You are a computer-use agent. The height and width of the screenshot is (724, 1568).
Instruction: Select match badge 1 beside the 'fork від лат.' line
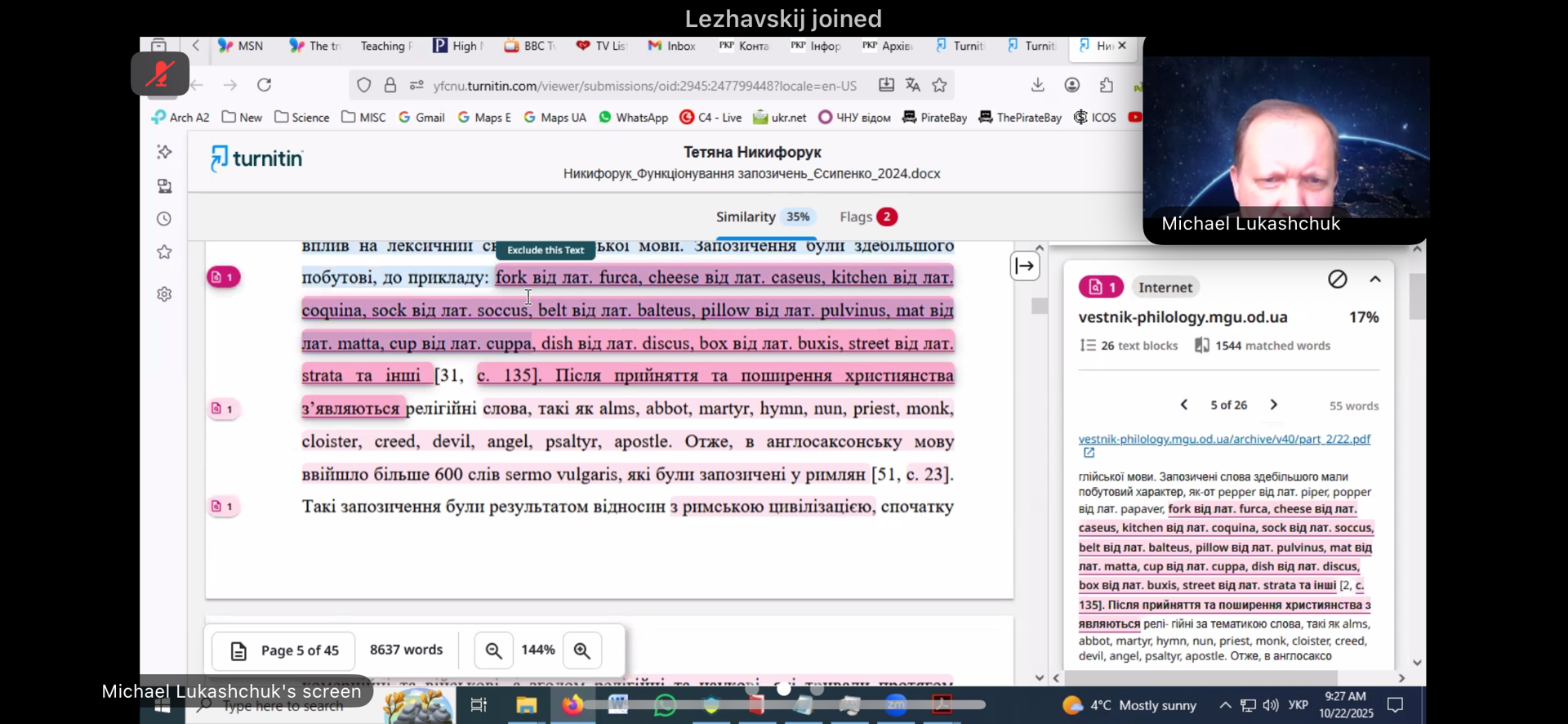pyautogui.click(x=223, y=277)
